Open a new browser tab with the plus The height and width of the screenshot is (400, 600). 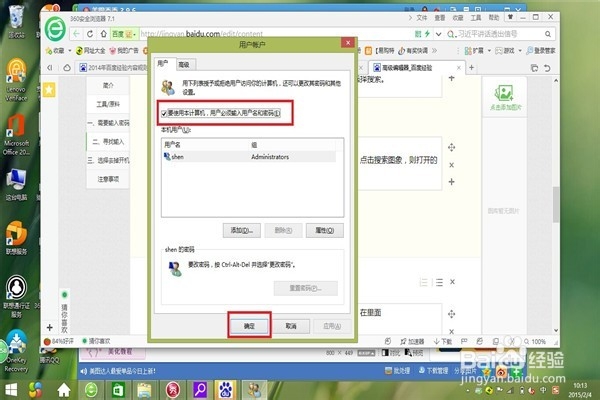471,68
